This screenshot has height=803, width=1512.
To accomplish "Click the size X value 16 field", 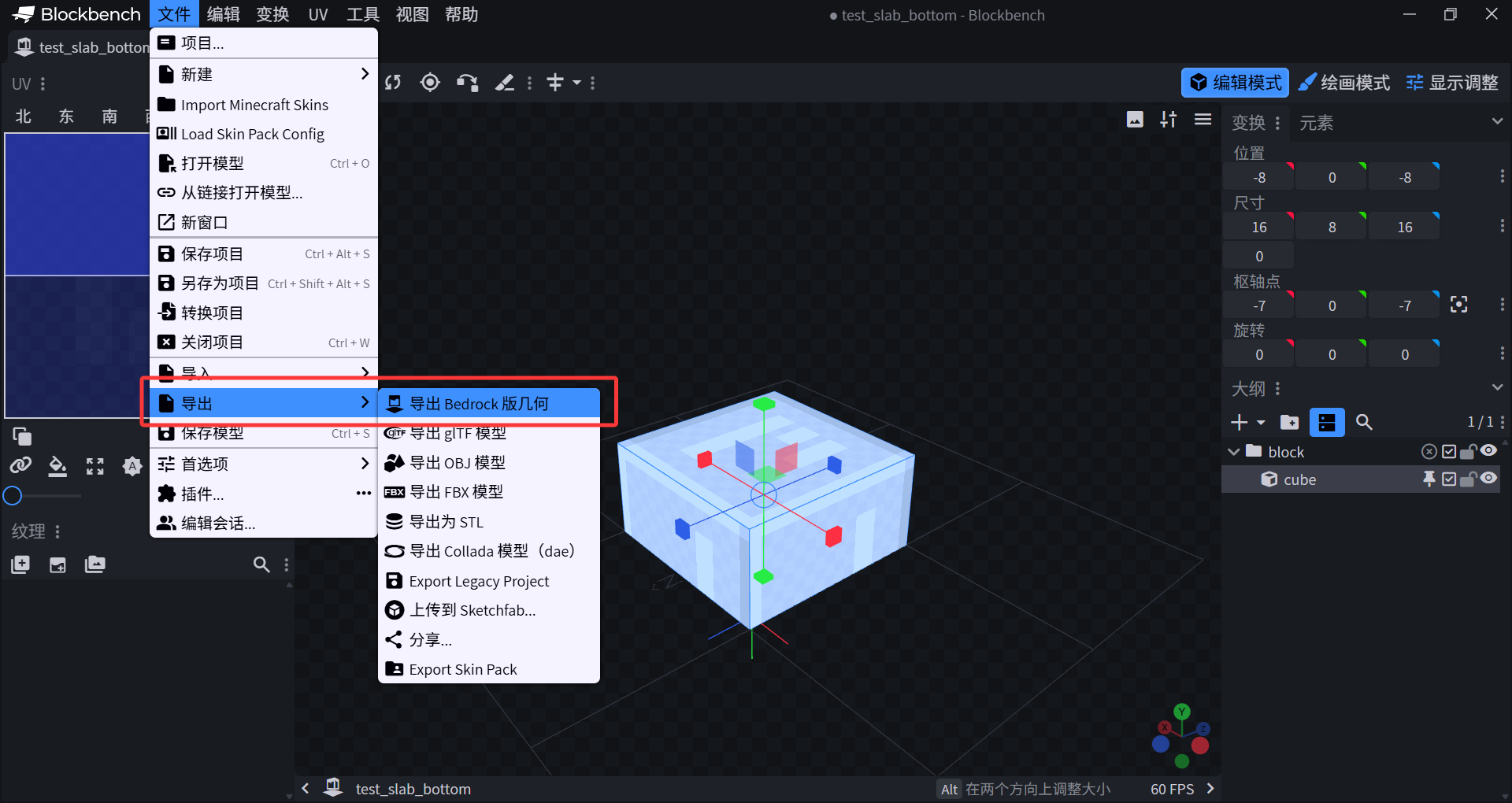I will (1258, 227).
